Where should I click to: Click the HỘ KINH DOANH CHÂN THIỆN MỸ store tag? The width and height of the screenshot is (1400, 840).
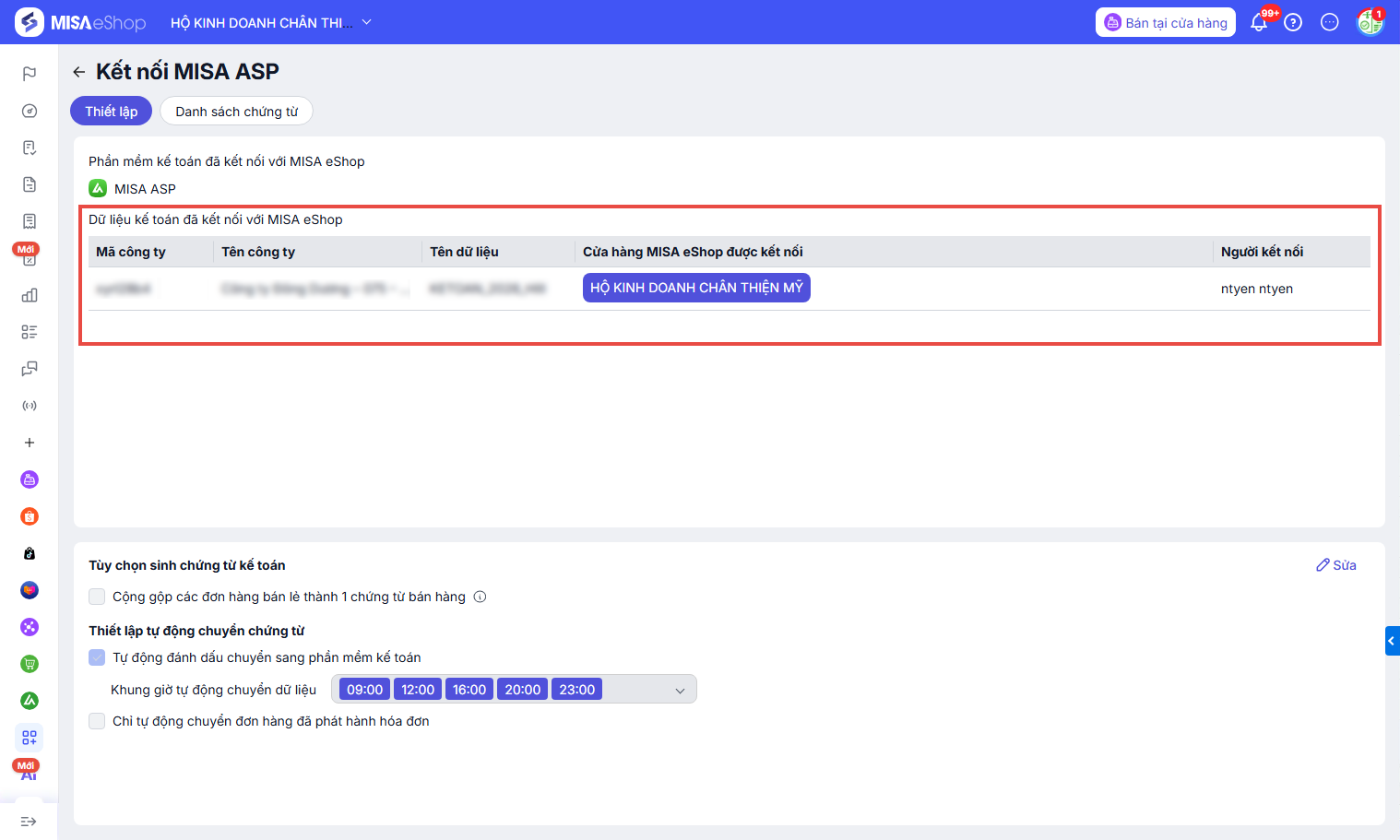click(x=696, y=288)
